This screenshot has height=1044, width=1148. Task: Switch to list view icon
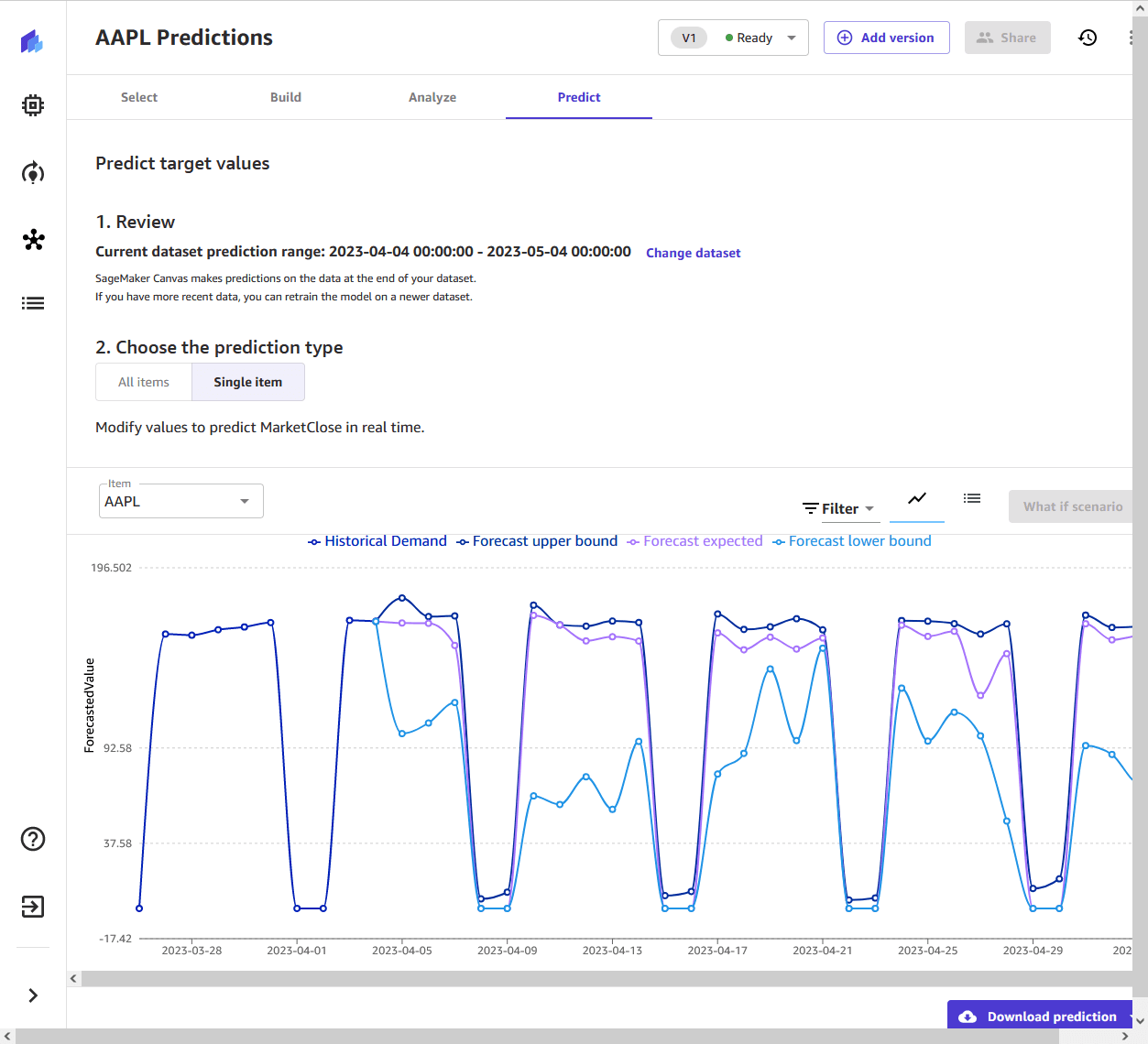coord(972,498)
